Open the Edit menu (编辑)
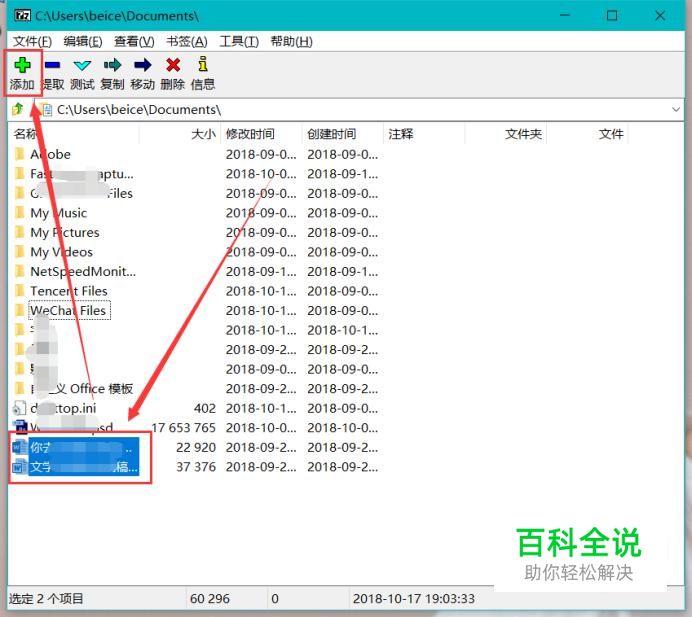 (83, 41)
